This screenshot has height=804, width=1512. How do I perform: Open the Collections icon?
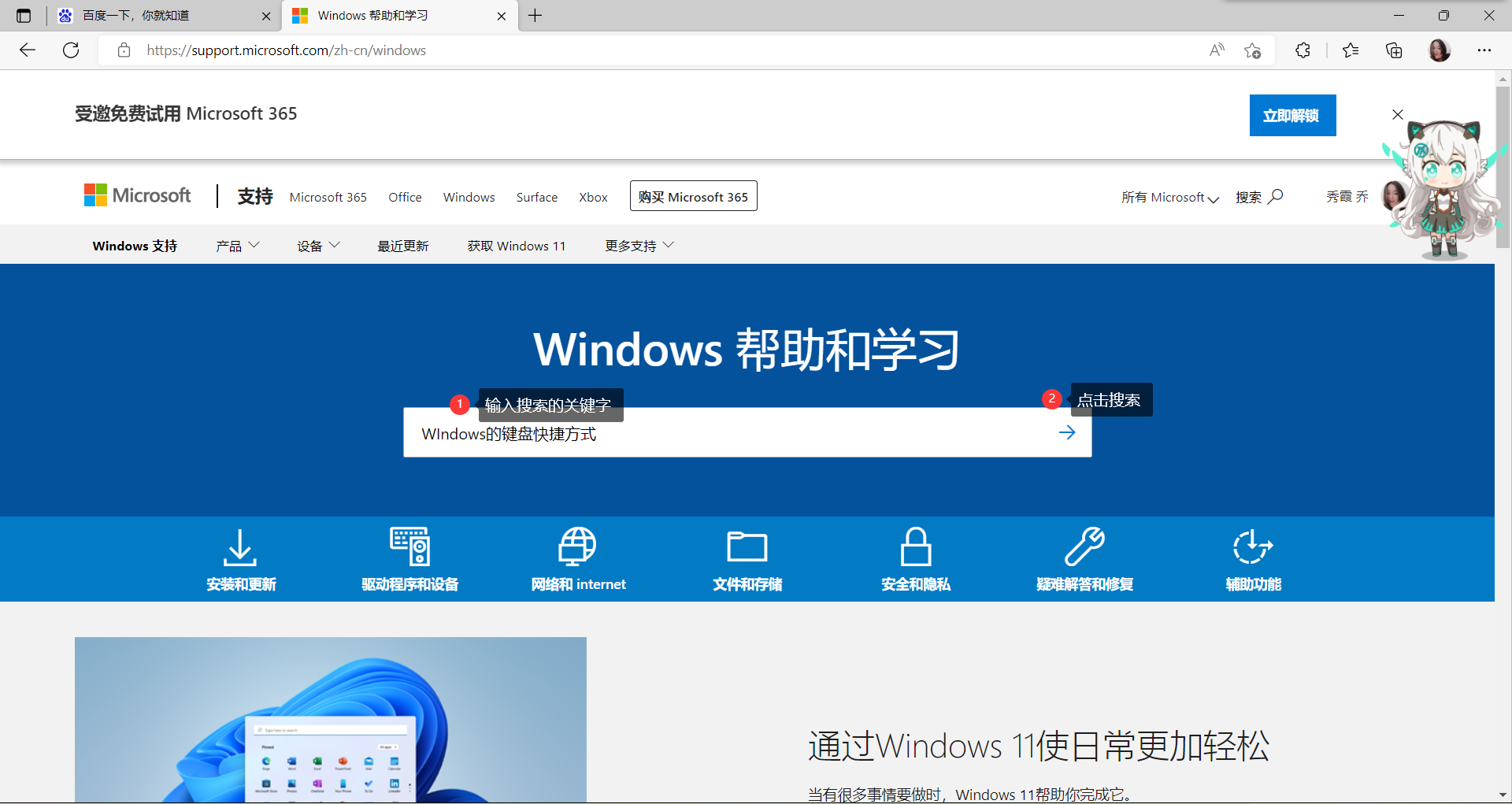(x=1394, y=50)
